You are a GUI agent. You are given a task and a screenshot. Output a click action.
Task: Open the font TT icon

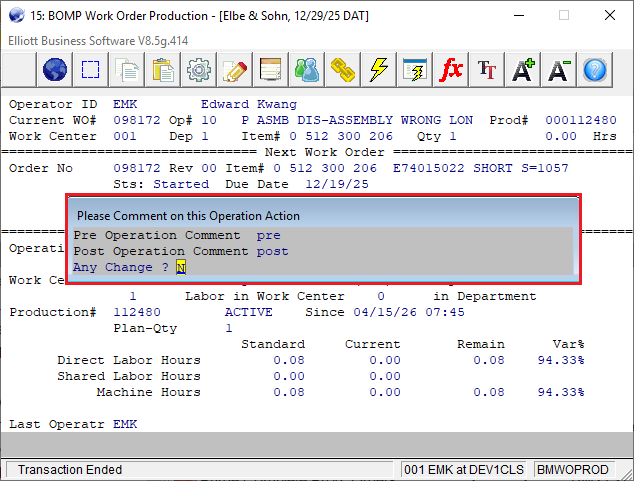487,70
